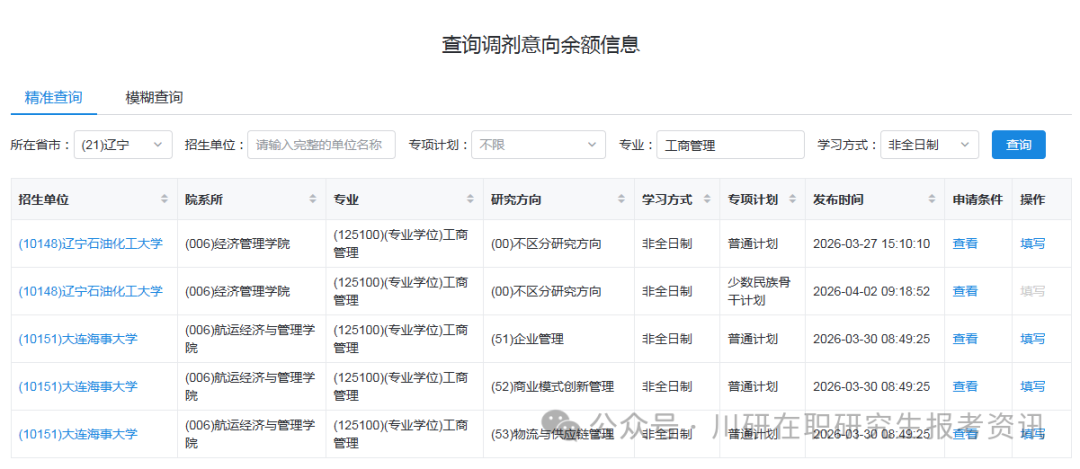The image size is (1080, 469).
Task: Click 填写 in the (52)商业模式创新管理 row
Action: tap(1032, 386)
